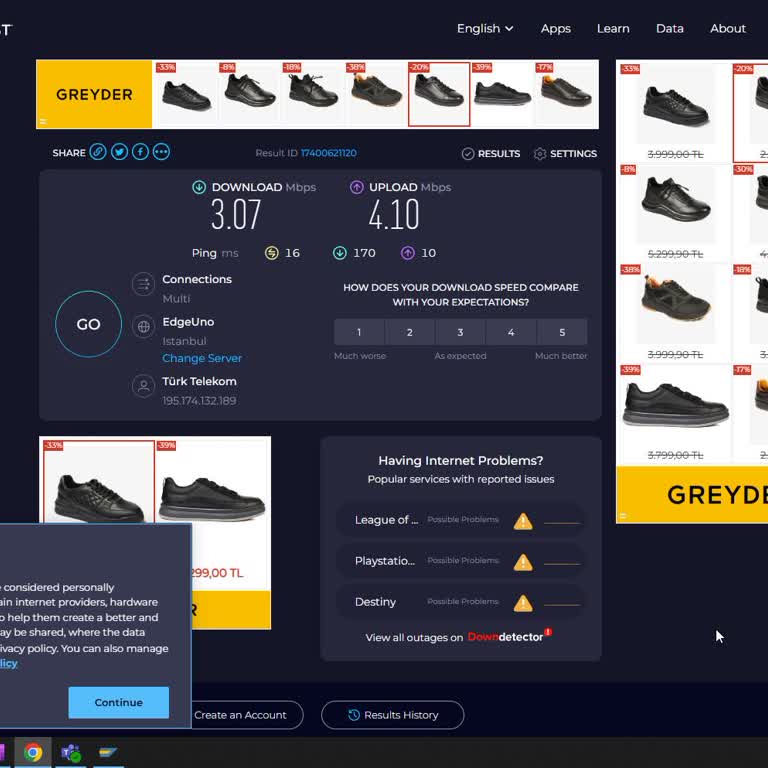Viewport: 768px width, 768px height.
Task: Click the download latency icon beside 170
Action: 339,253
